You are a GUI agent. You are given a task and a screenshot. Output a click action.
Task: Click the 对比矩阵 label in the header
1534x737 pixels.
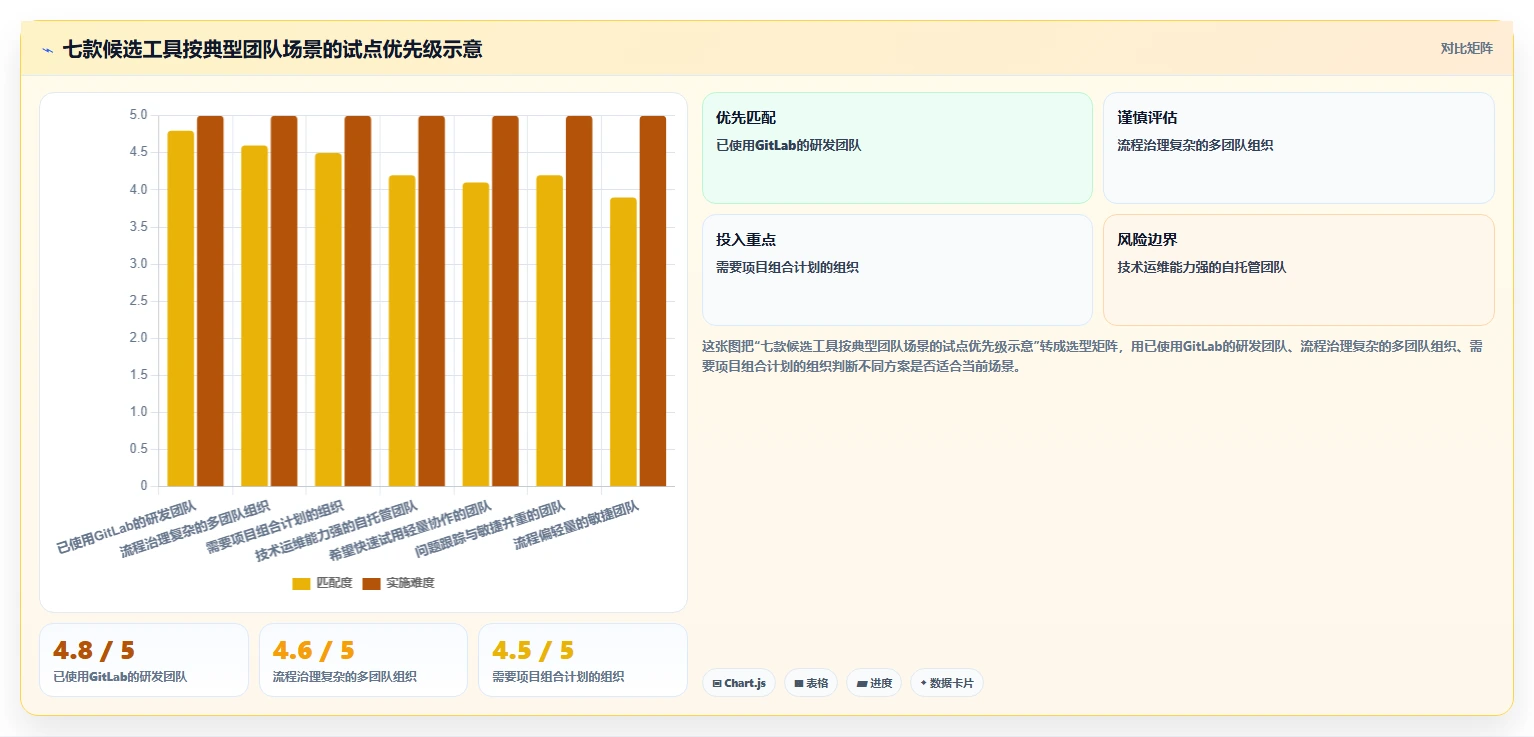tap(1466, 48)
